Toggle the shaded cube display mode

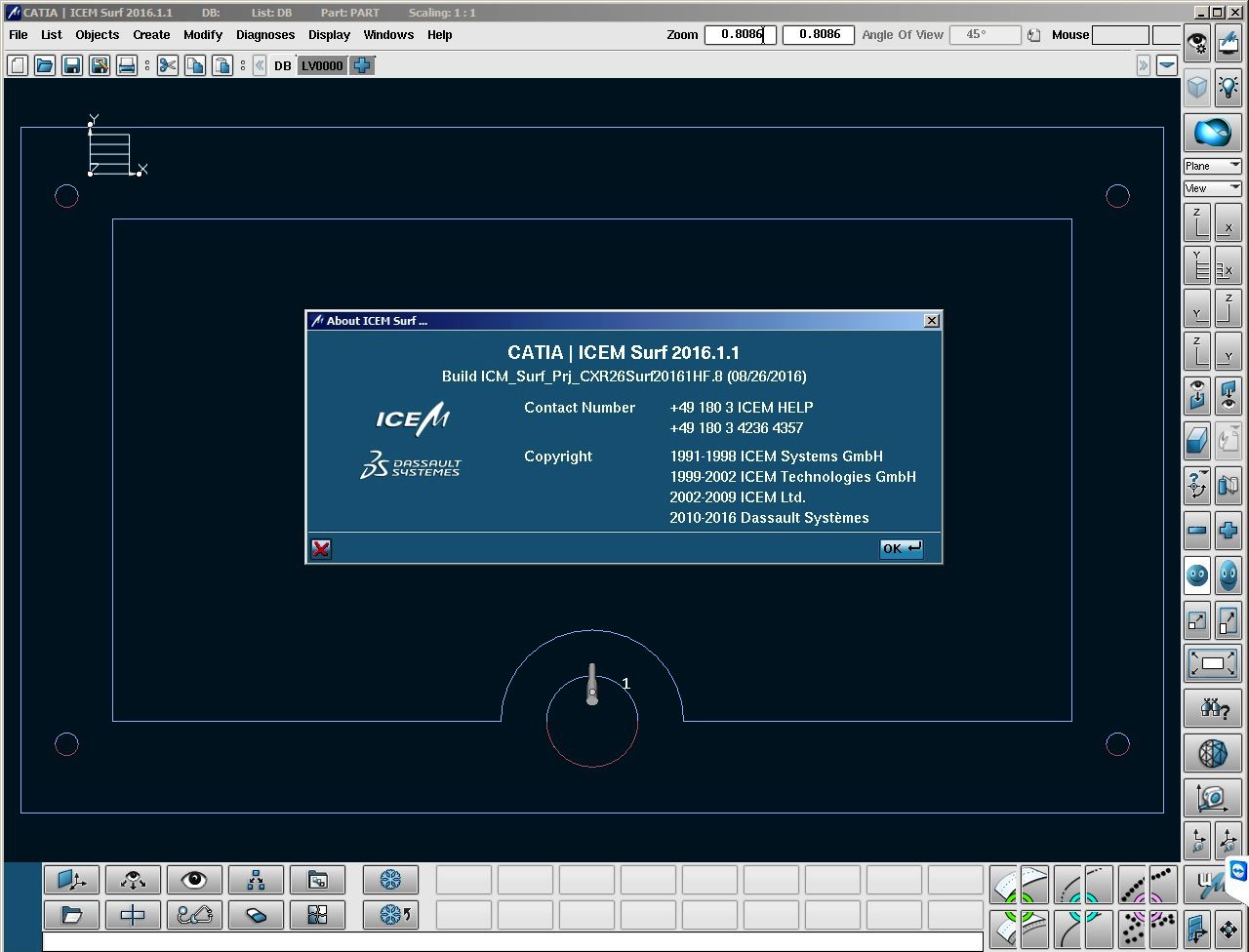coord(1197,88)
